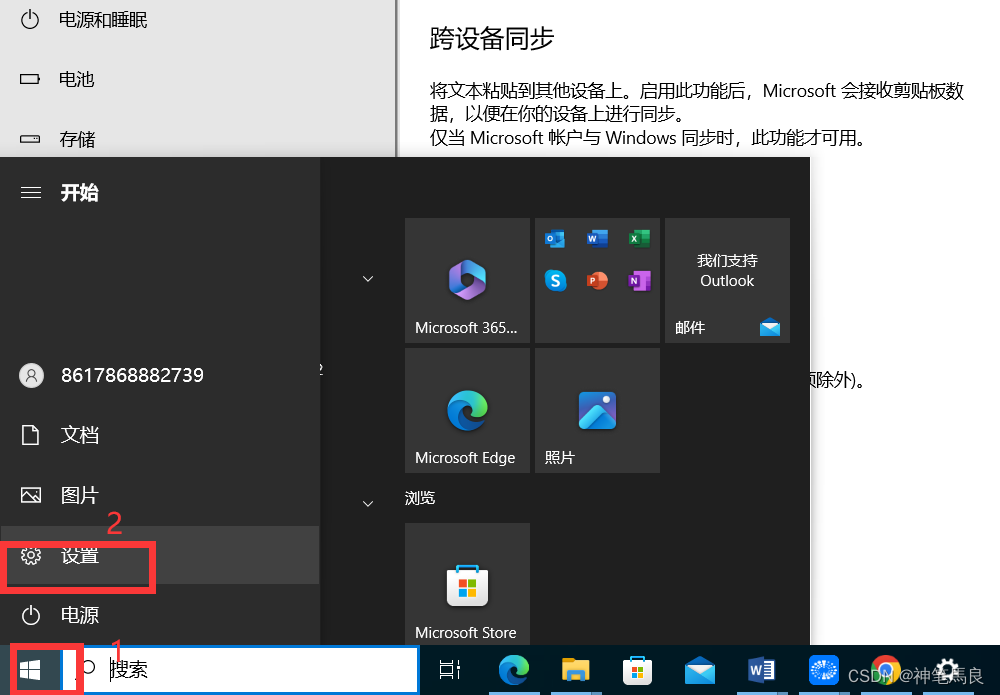Click the 搜索 taskbar search box
Viewport: 1000px width, 695px height.
click(249, 669)
